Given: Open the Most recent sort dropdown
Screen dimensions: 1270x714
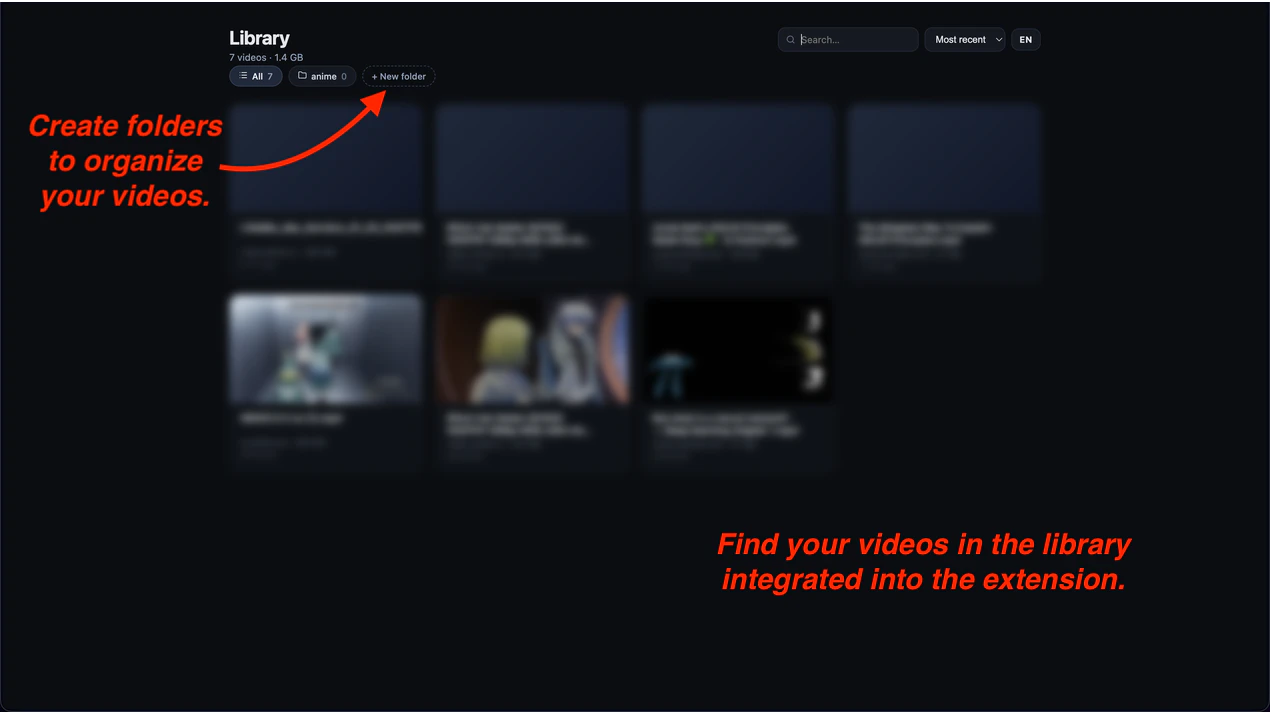Looking at the screenshot, I should [965, 40].
